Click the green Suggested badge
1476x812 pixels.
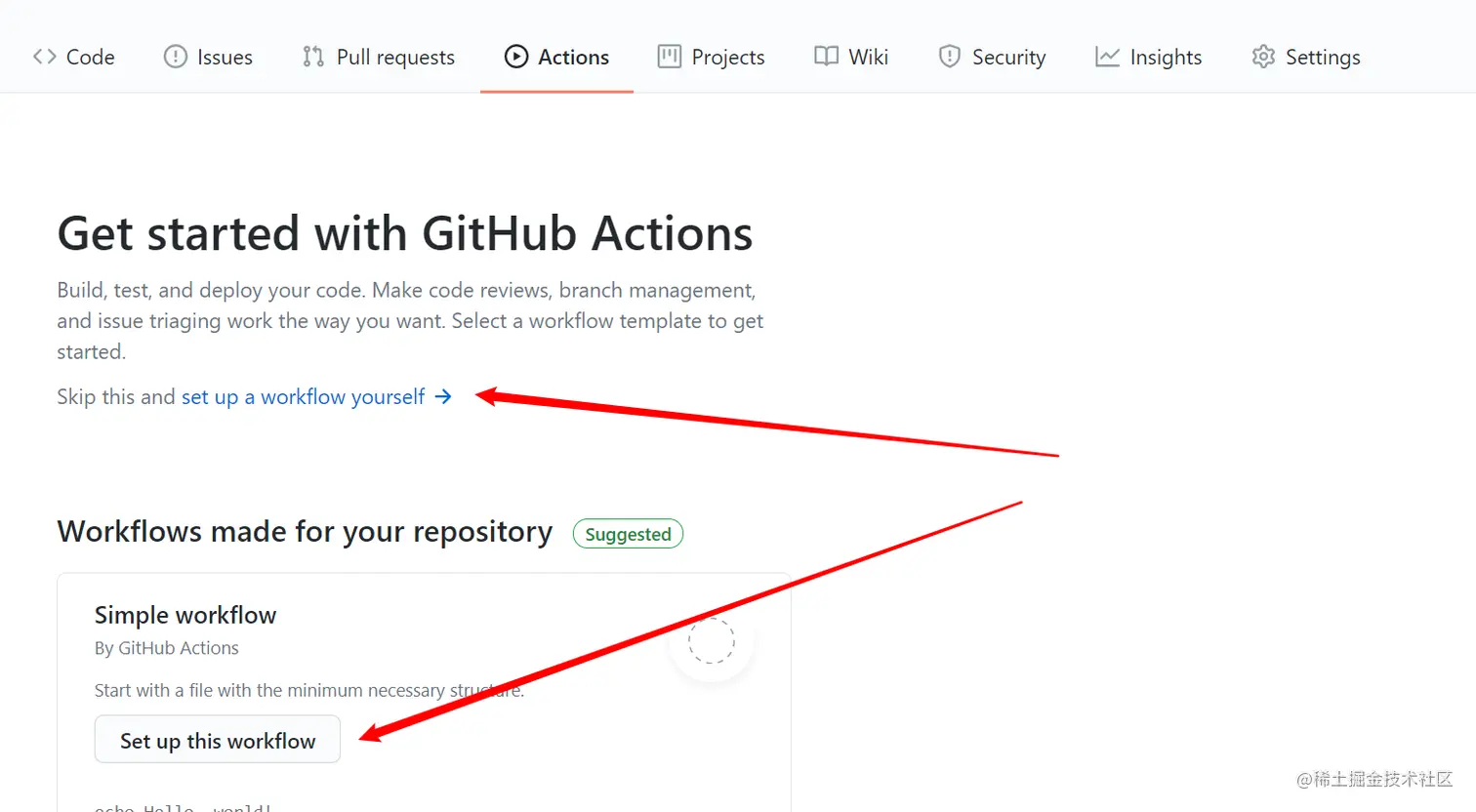[x=628, y=534]
